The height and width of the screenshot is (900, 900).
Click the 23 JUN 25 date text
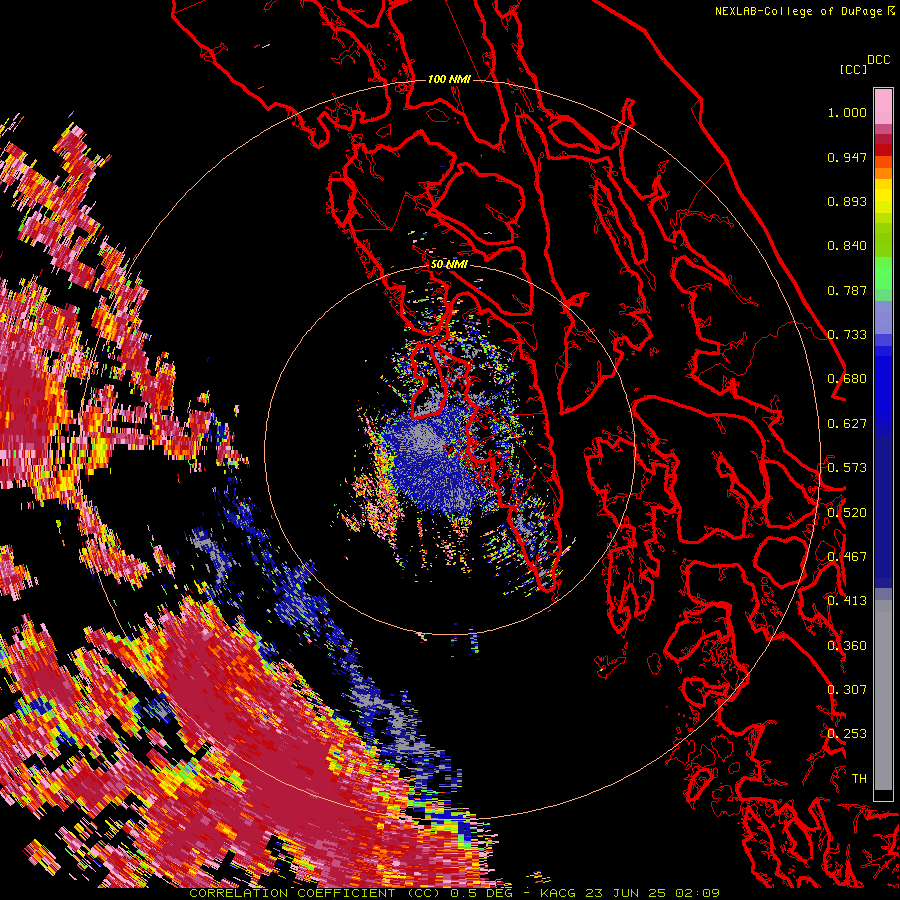[x=627, y=893]
